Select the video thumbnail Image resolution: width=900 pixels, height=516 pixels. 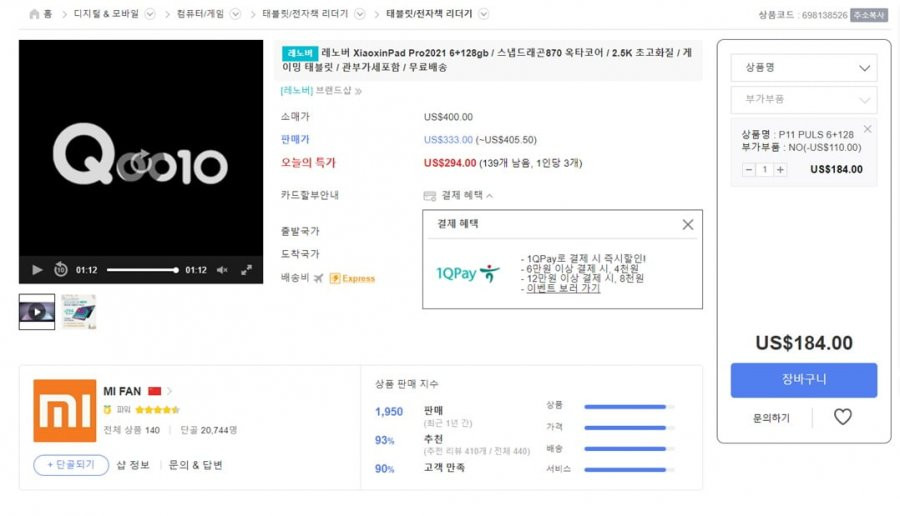[37, 312]
